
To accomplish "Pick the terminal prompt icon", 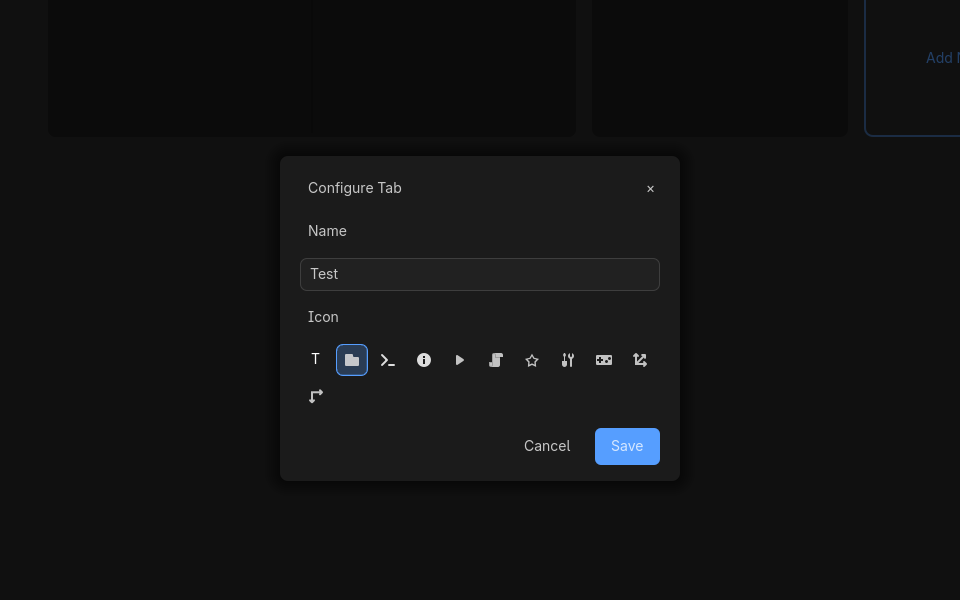I will coord(388,360).
